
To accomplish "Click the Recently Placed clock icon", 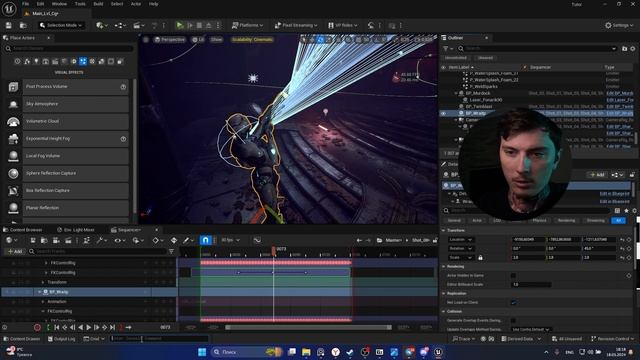I will point(18,61).
